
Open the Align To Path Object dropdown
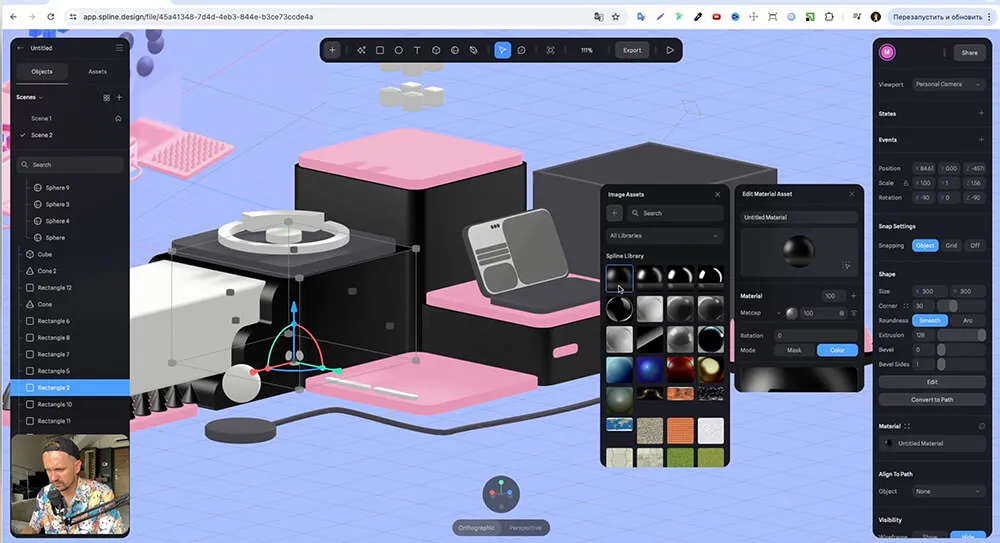coord(948,491)
